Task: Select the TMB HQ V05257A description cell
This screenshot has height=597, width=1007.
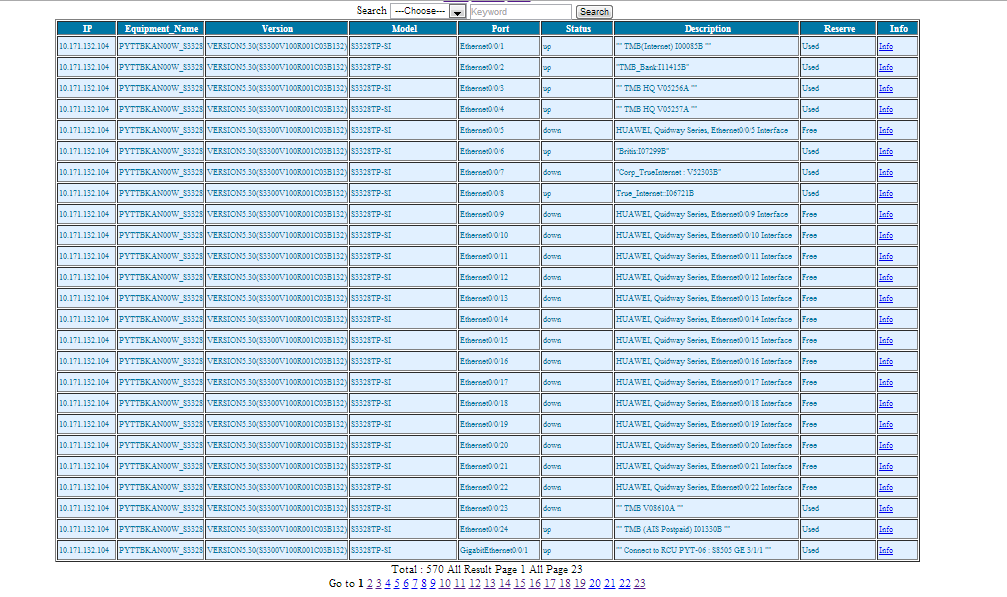Action: coord(706,109)
